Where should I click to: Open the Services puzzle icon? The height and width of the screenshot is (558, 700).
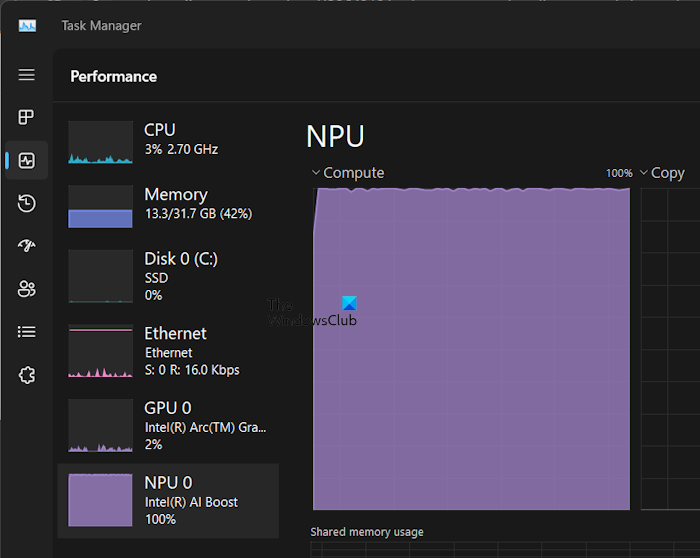[27, 375]
